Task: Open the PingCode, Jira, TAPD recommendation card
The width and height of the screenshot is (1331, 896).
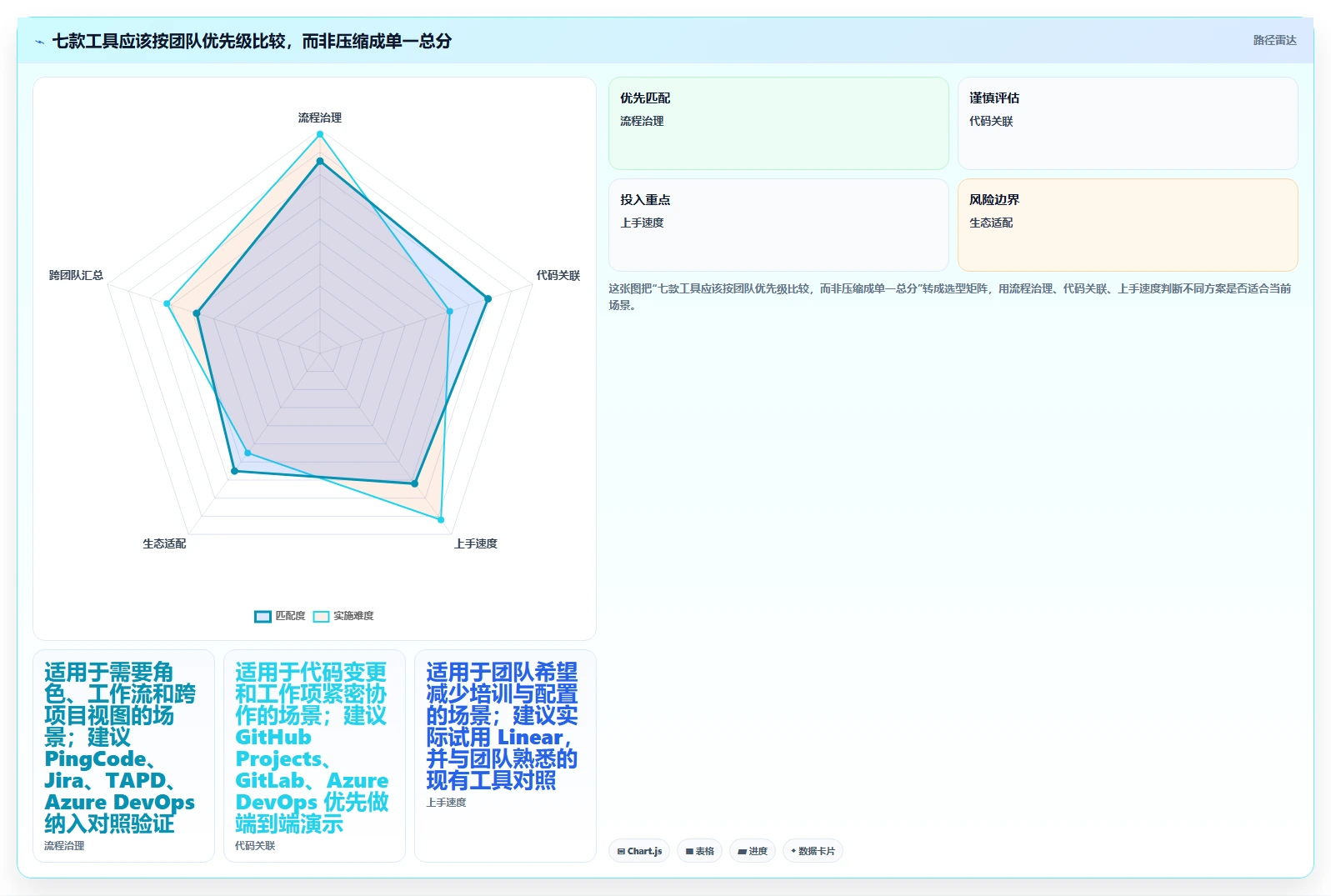Action: click(x=123, y=756)
